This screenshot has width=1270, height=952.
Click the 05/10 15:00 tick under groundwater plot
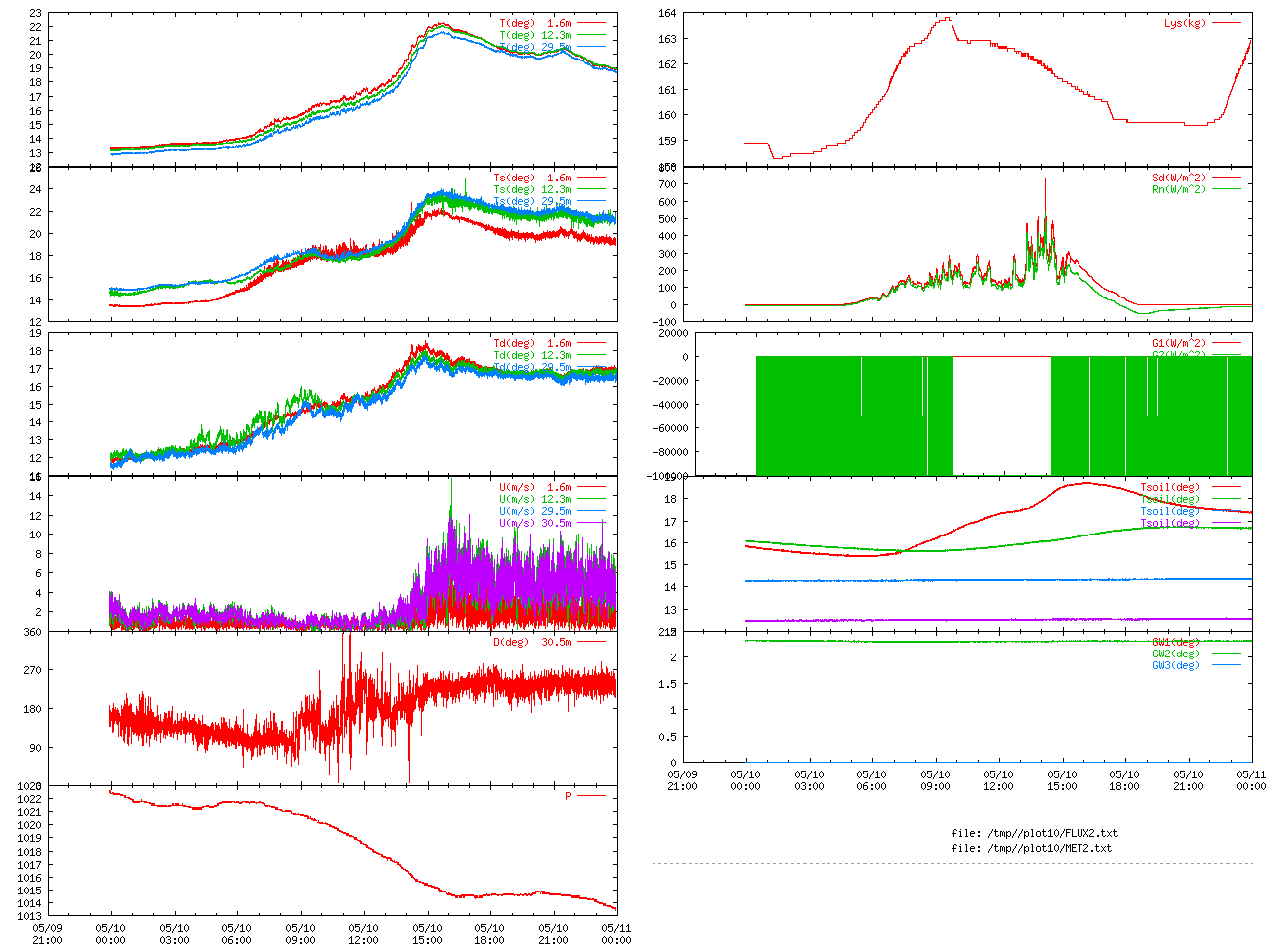click(x=1062, y=780)
